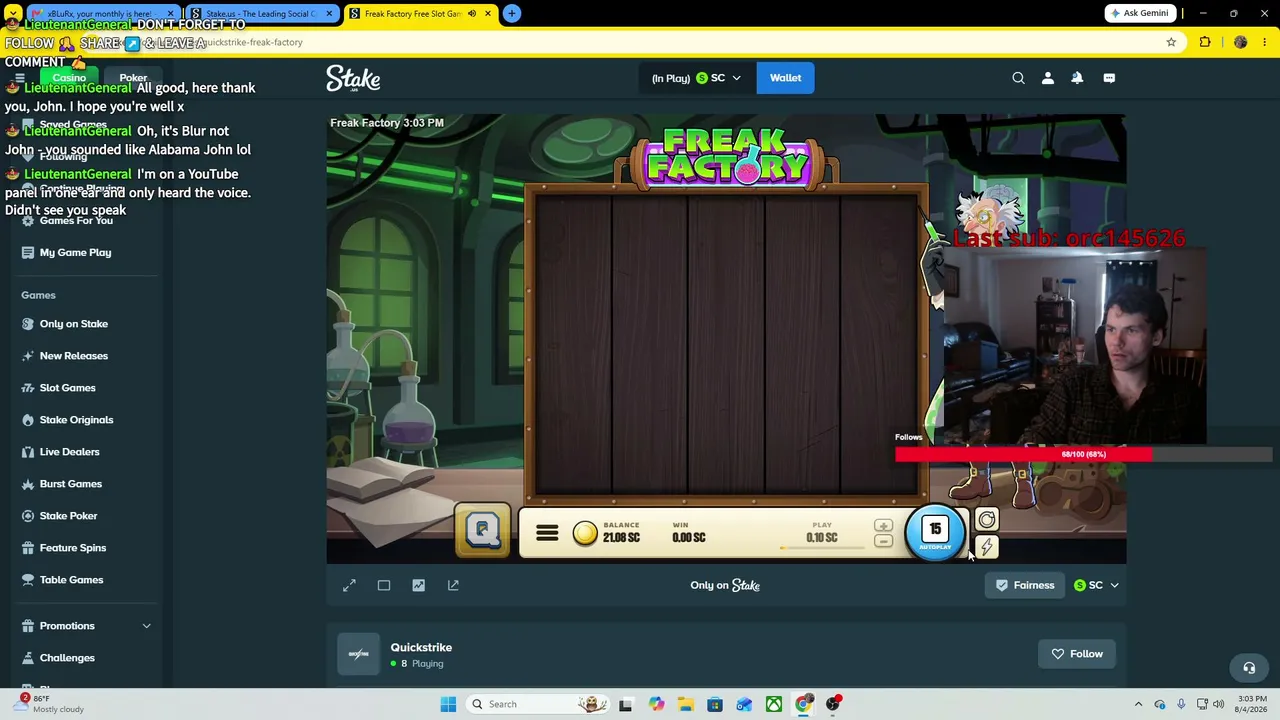
Task: Open a new browser tab
Action: click(x=512, y=13)
